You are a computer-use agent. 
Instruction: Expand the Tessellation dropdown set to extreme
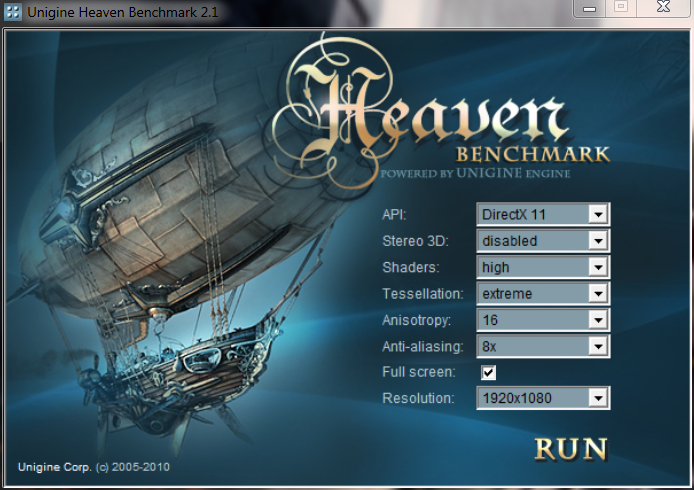tap(543, 293)
